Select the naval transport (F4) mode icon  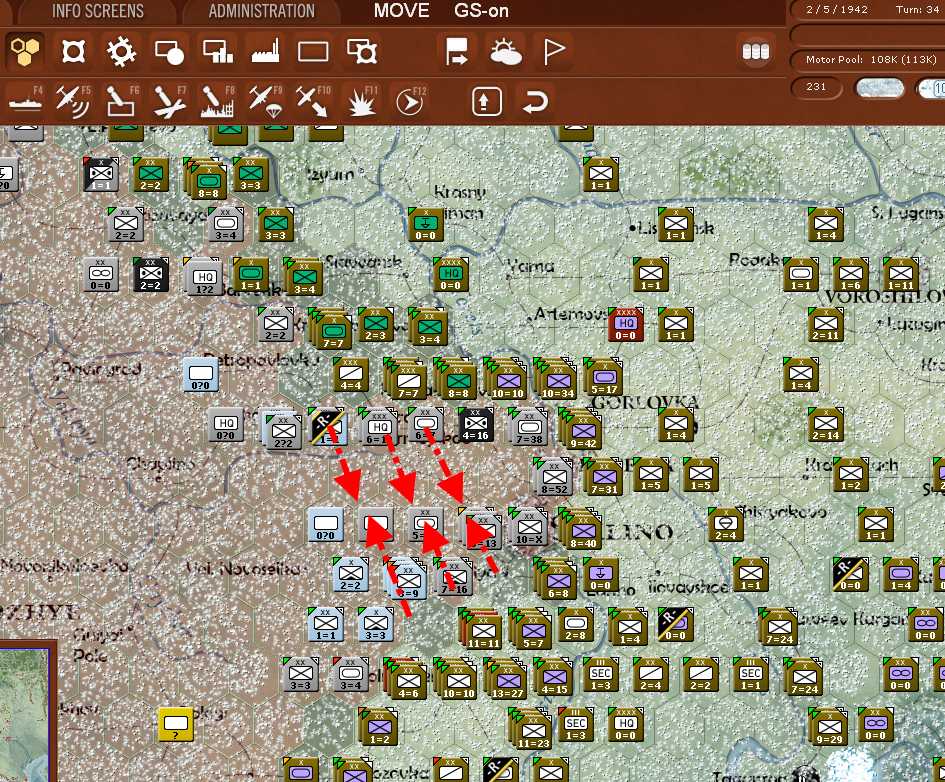(27, 101)
